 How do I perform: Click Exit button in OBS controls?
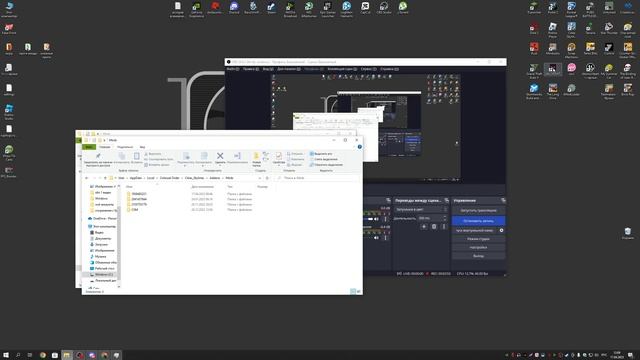478,256
